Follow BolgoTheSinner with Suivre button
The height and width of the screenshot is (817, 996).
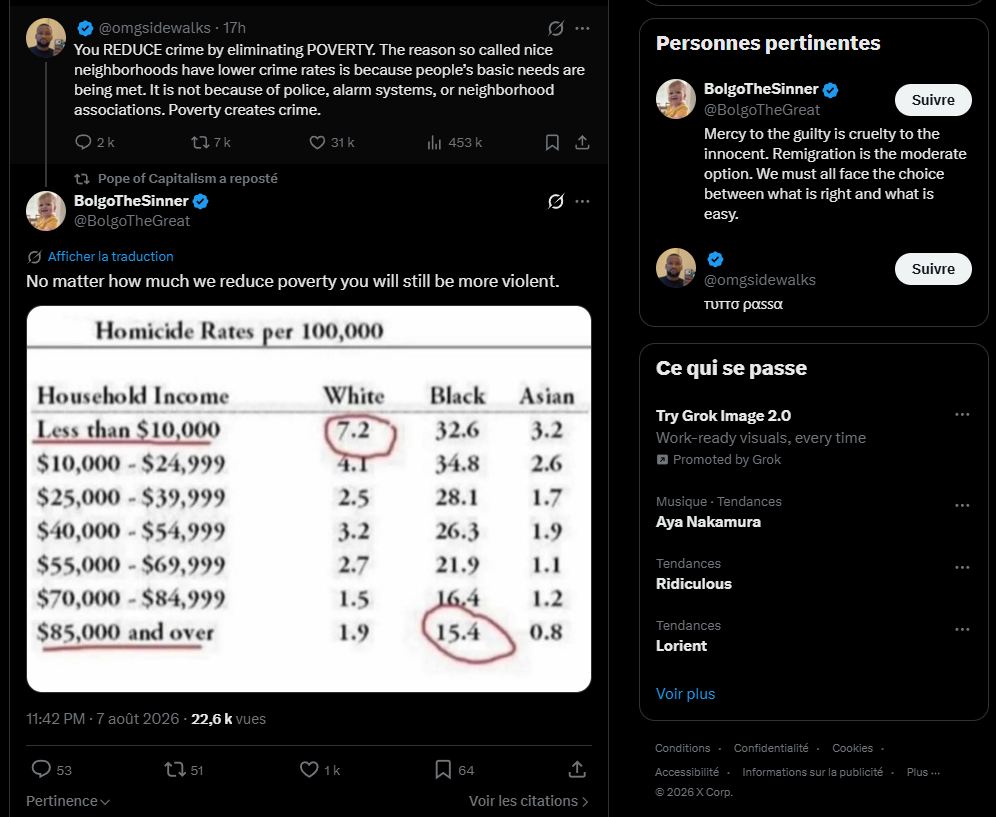pyautogui.click(x=932, y=100)
